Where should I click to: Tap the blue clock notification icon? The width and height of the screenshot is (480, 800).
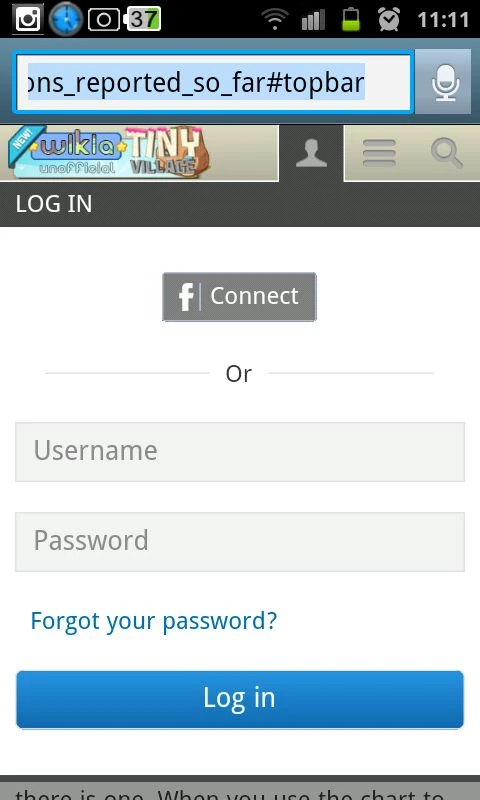66,19
